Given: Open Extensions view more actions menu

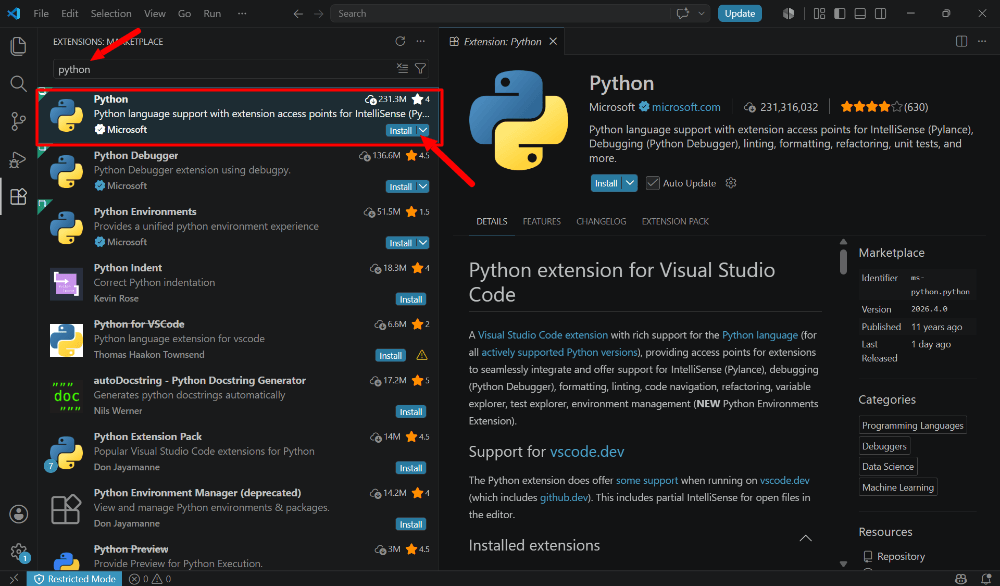Looking at the screenshot, I should pyautogui.click(x=420, y=41).
